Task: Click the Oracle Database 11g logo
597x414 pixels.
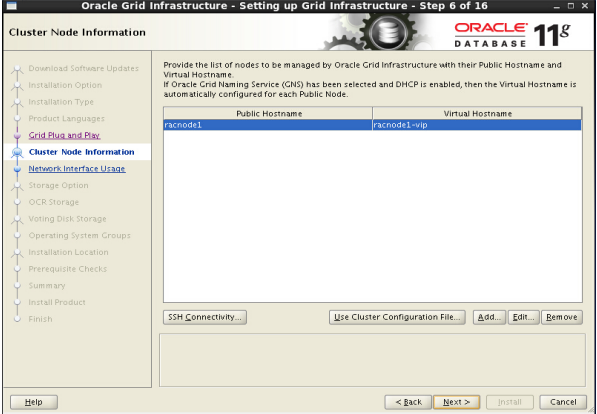Action: (512, 34)
